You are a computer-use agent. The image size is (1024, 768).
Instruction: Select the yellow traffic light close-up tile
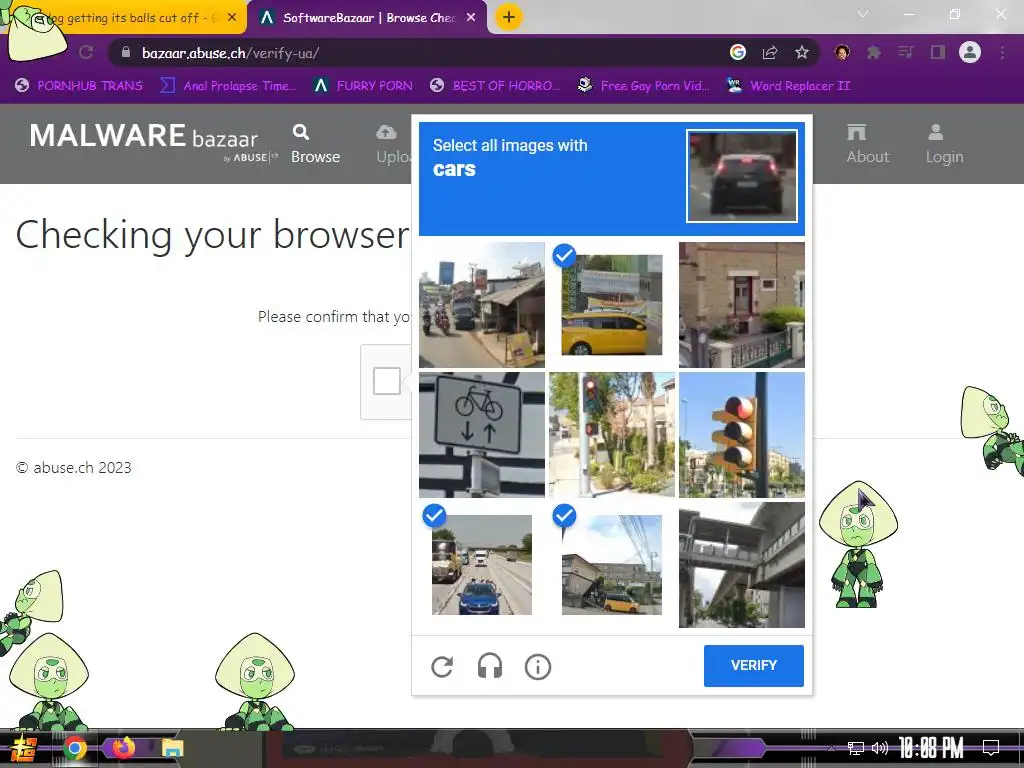pos(742,435)
